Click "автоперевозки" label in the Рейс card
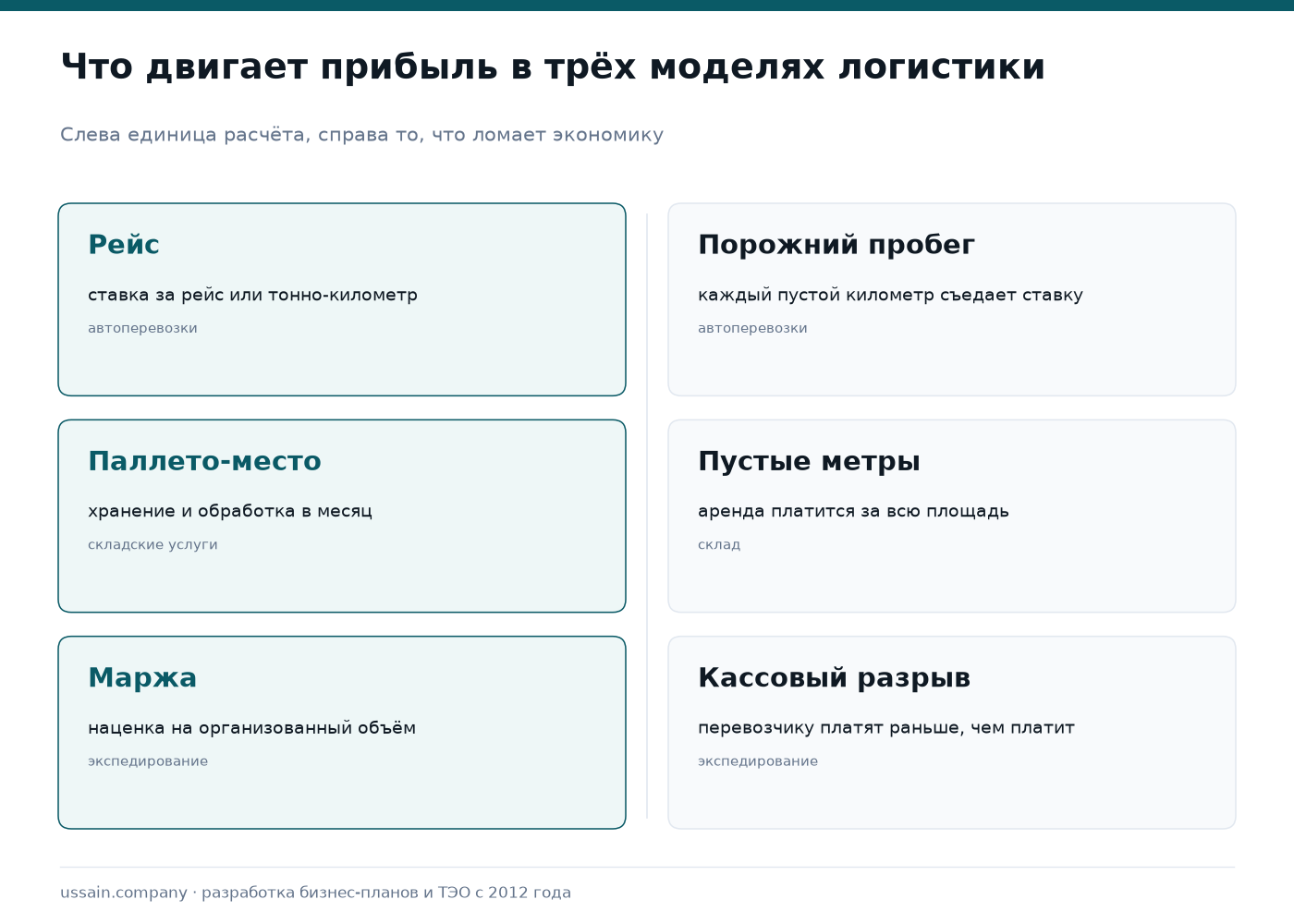Screen dimensions: 1294x924 pos(142,328)
